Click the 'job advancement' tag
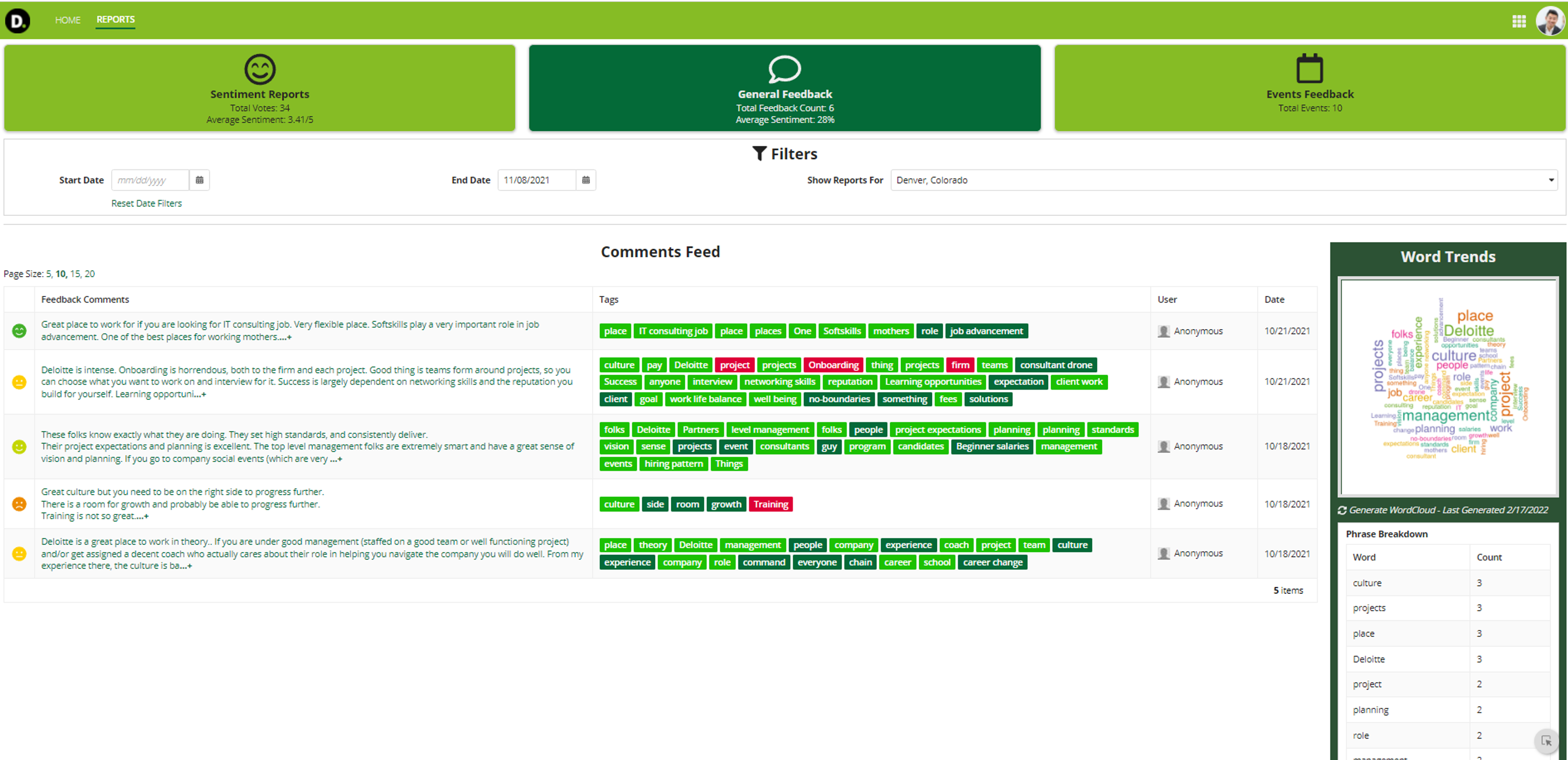Image resolution: width=1568 pixels, height=760 pixels. (x=986, y=331)
